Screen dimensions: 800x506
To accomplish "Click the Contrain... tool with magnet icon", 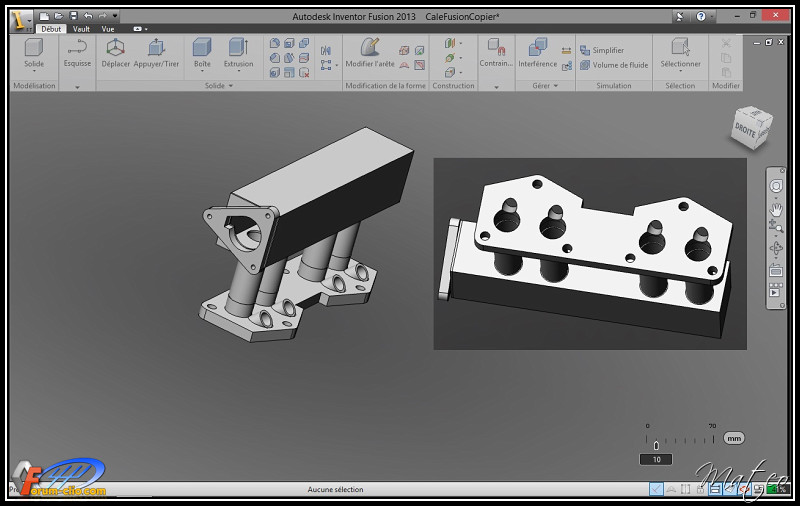I will tap(496, 53).
